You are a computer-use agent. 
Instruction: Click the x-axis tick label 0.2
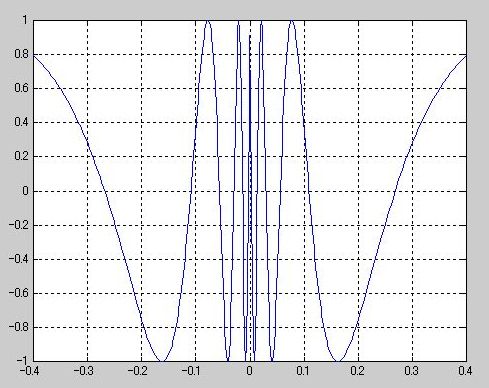(x=357, y=371)
